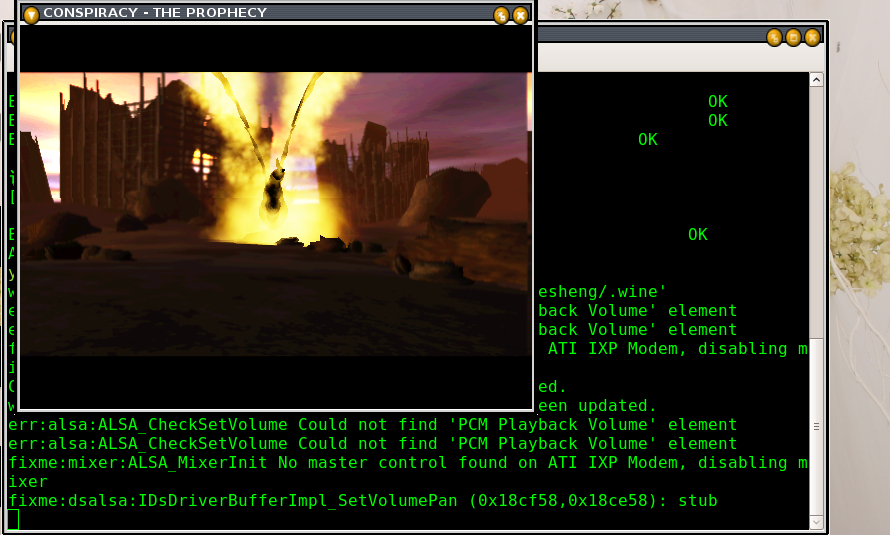Click the terminal scrollbar up arrow
The width and height of the screenshot is (890, 535).
(x=816, y=80)
